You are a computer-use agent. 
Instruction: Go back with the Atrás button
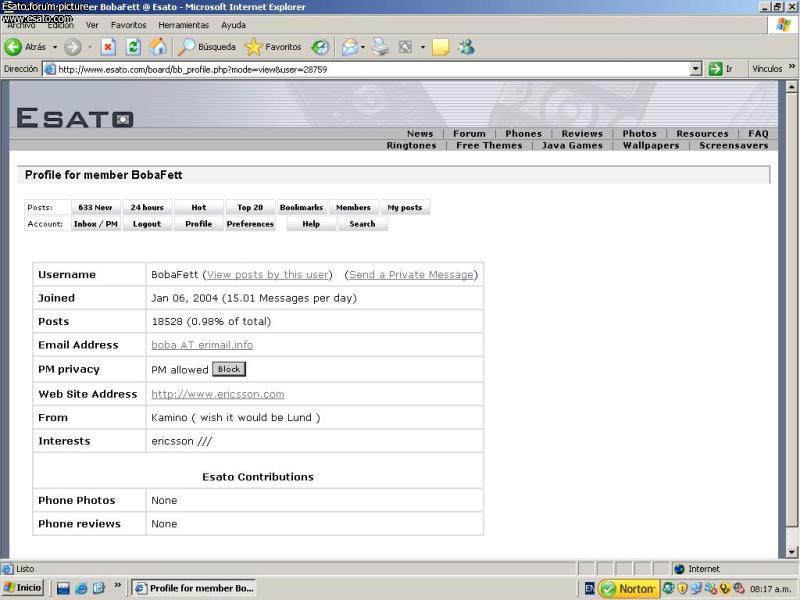(x=25, y=47)
